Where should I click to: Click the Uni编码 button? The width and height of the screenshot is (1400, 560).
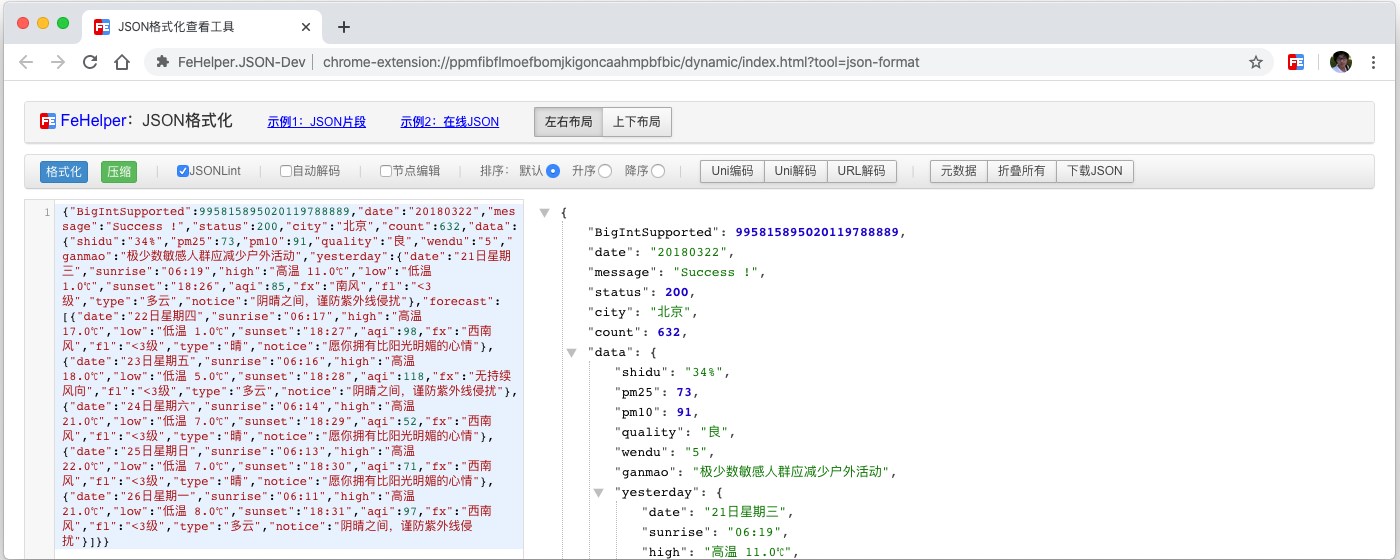732,171
